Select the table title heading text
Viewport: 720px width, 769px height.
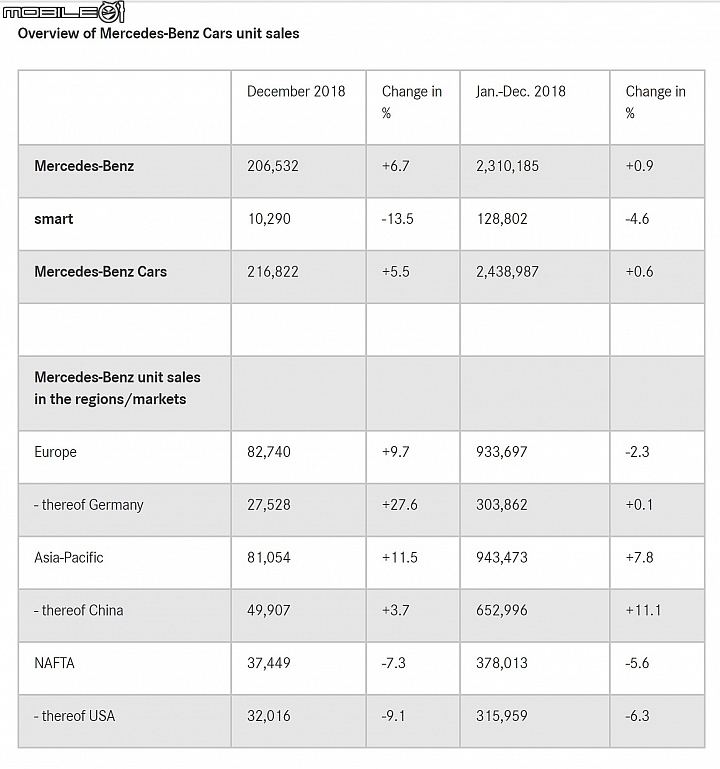tap(158, 33)
